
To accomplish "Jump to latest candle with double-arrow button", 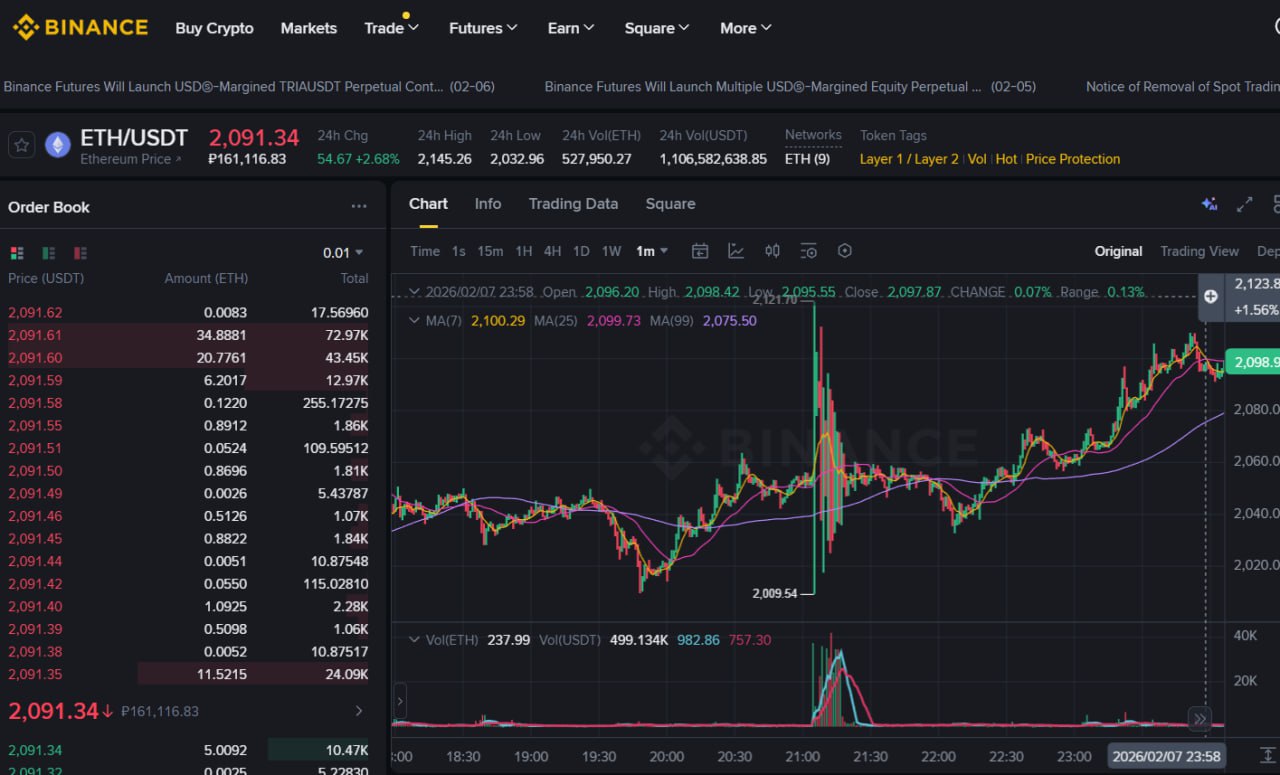I will tap(1200, 718).
